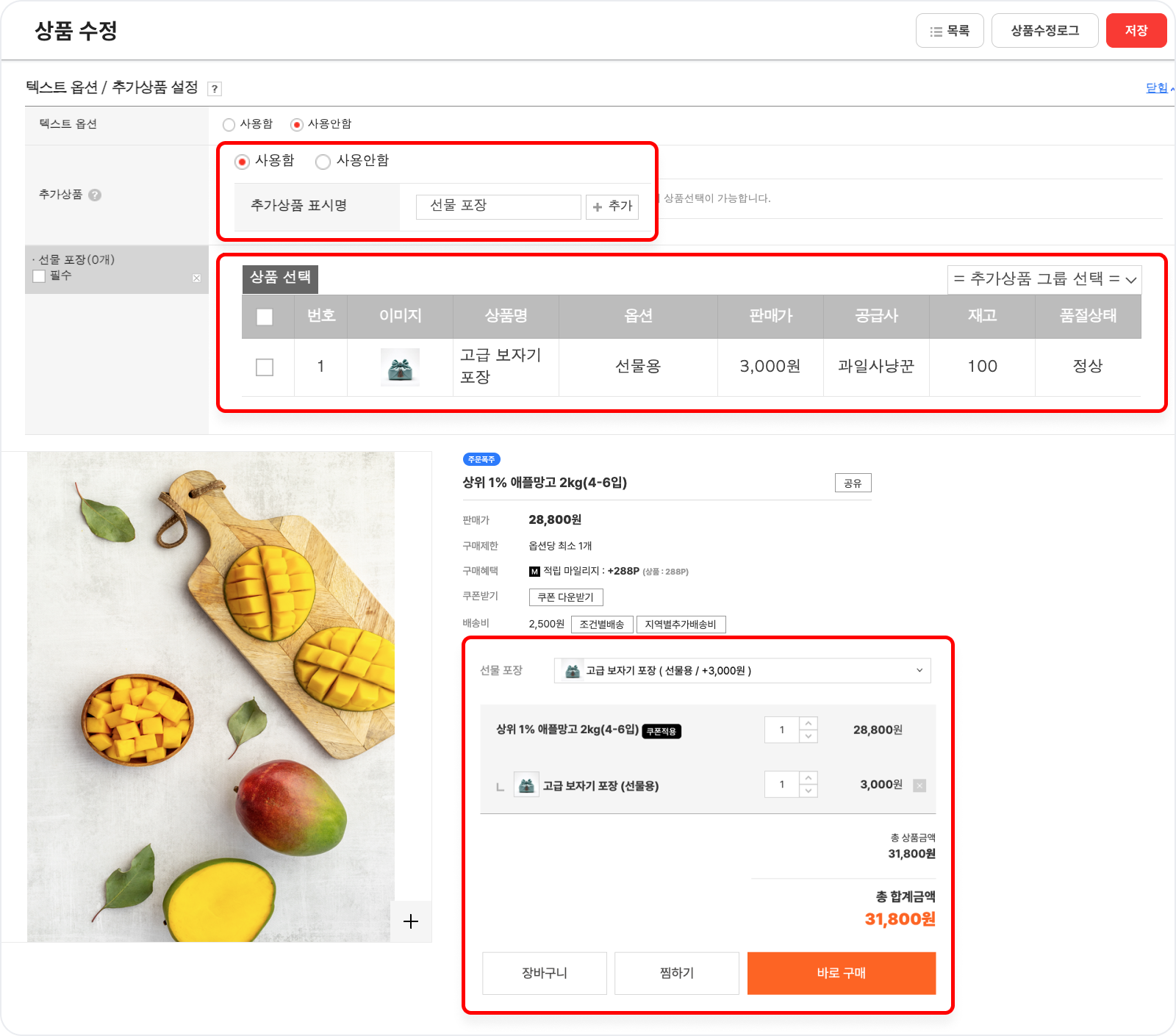This screenshot has width=1176, height=1036.
Task: Decrease quantity for 상위 1% 애플망고 item
Action: [808, 736]
